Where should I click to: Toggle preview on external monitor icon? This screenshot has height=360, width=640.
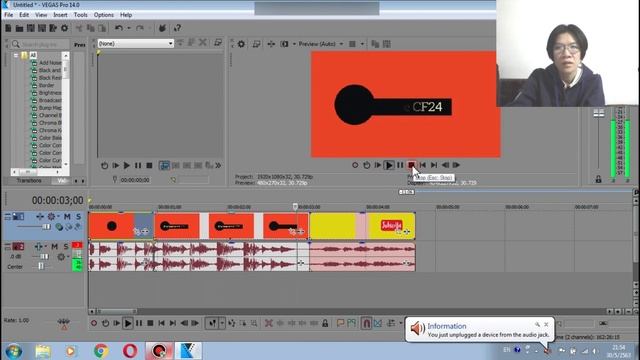tap(256, 44)
